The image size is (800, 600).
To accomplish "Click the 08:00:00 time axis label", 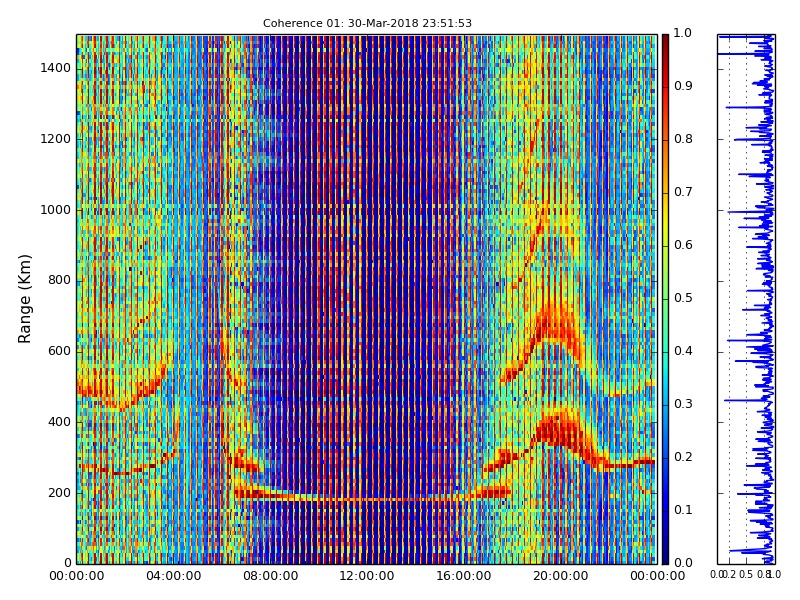I will click(x=270, y=576).
